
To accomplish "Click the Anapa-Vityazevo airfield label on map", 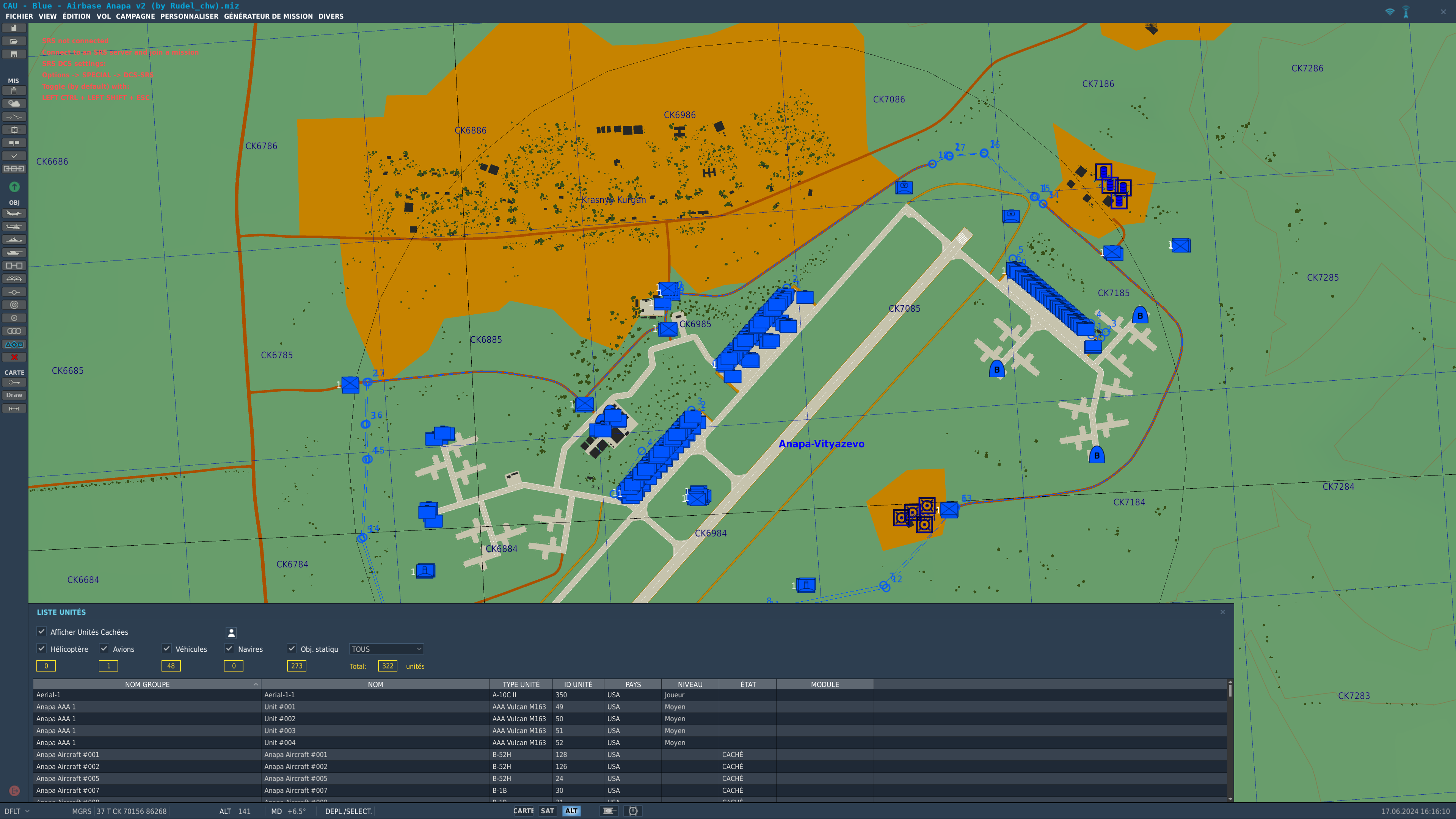I will click(x=821, y=444).
